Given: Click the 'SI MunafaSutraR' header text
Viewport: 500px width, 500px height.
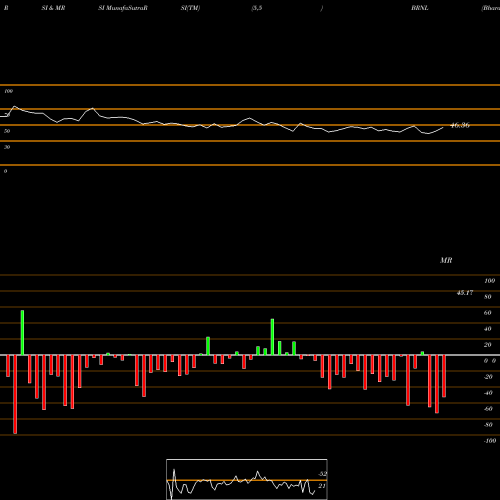Looking at the screenshot, I should point(123,8).
